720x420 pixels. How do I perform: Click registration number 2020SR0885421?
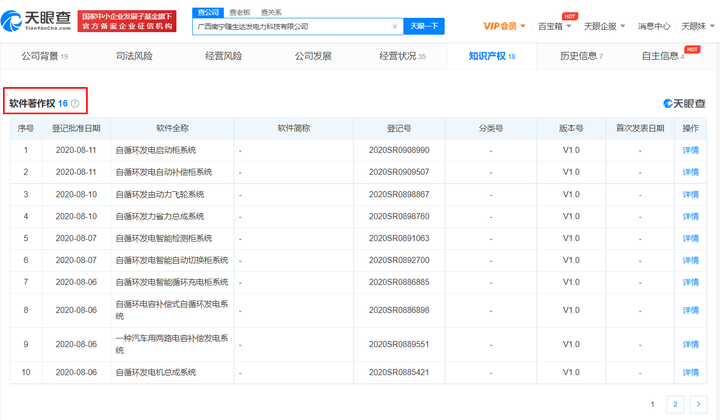point(399,372)
